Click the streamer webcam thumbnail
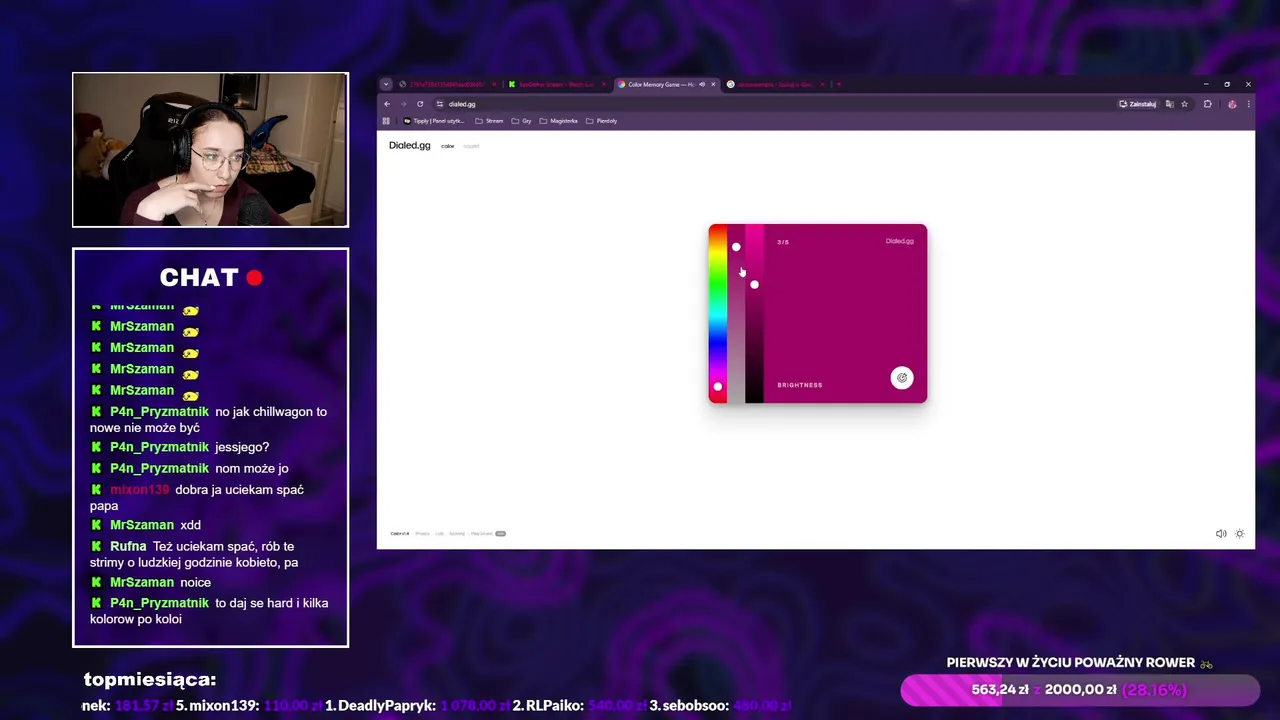Image resolution: width=1280 pixels, height=720 pixels. click(210, 150)
